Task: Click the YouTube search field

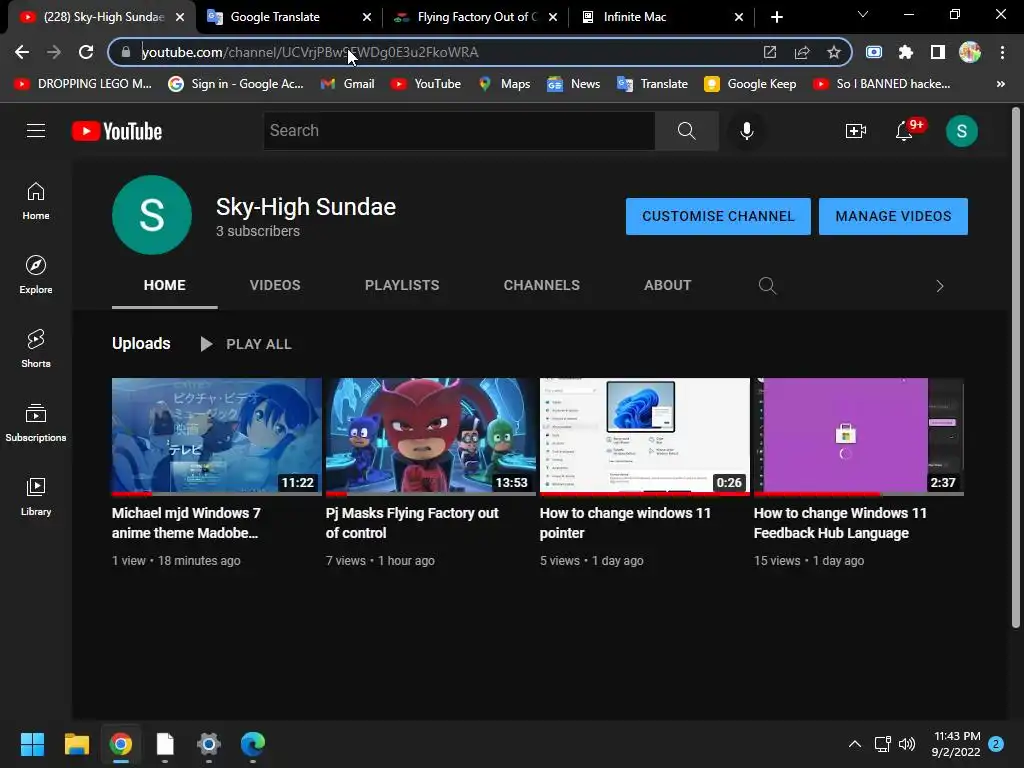Action: click(459, 131)
